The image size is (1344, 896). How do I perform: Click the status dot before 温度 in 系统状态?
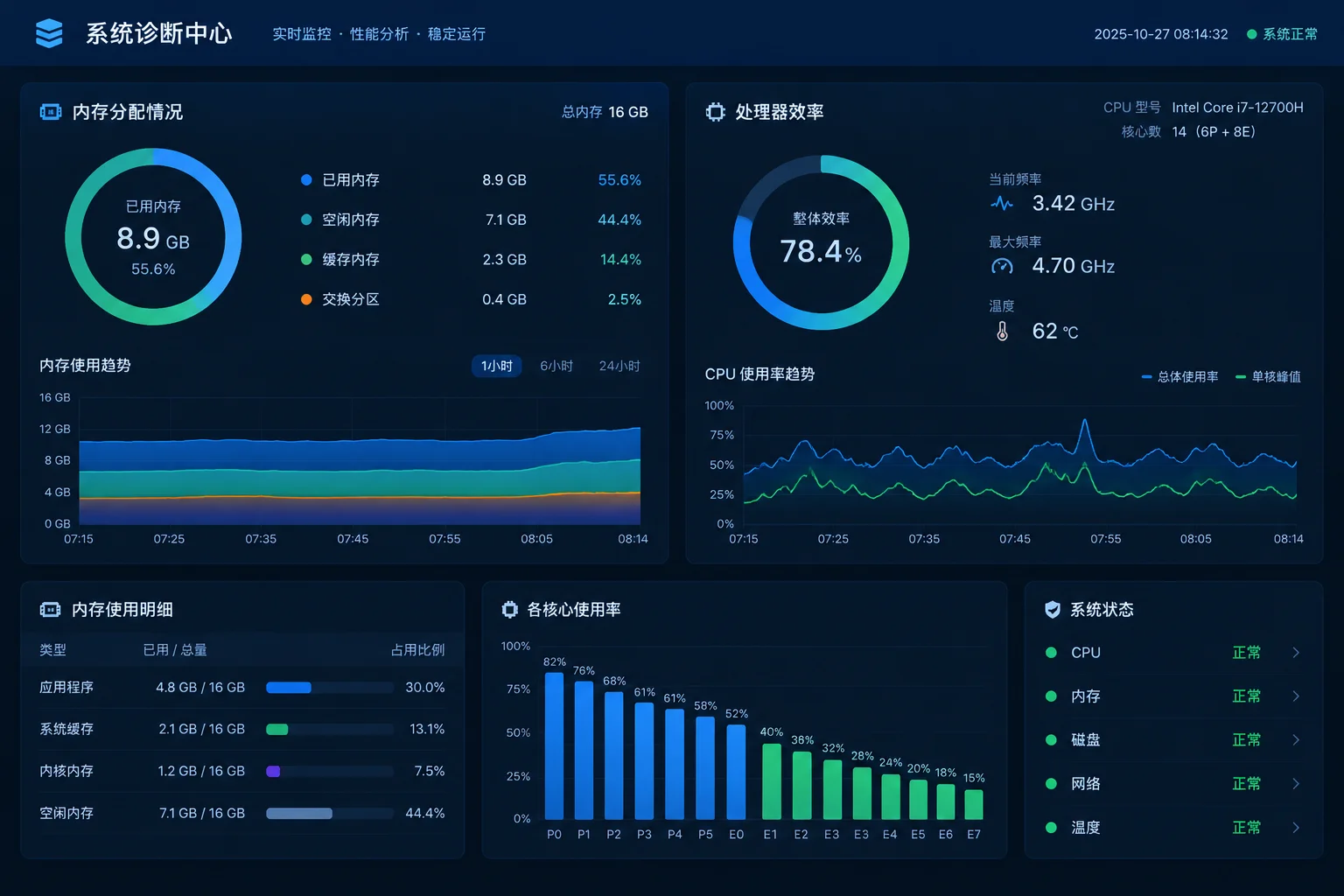1052,828
